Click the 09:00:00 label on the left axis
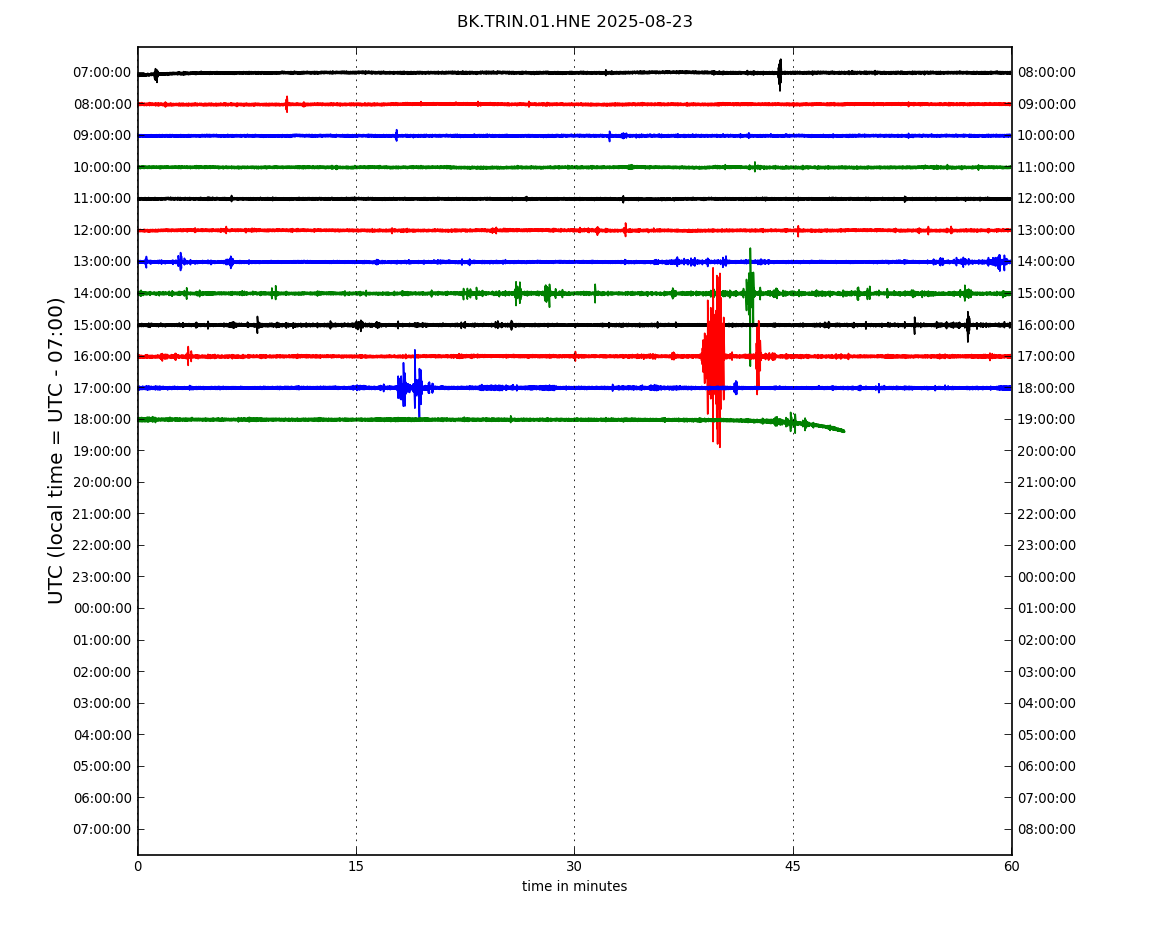This screenshot has width=1150, height=950. coord(102,136)
